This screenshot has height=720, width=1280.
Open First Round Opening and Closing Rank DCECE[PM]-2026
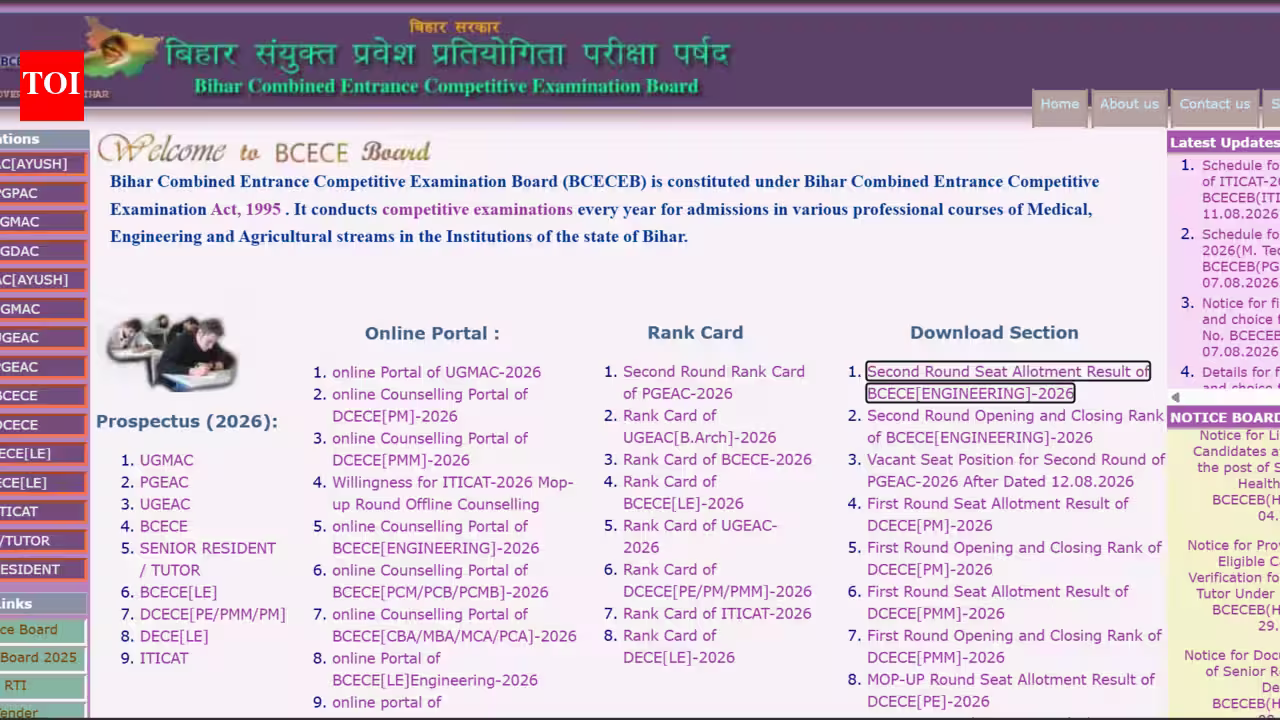coord(1014,558)
